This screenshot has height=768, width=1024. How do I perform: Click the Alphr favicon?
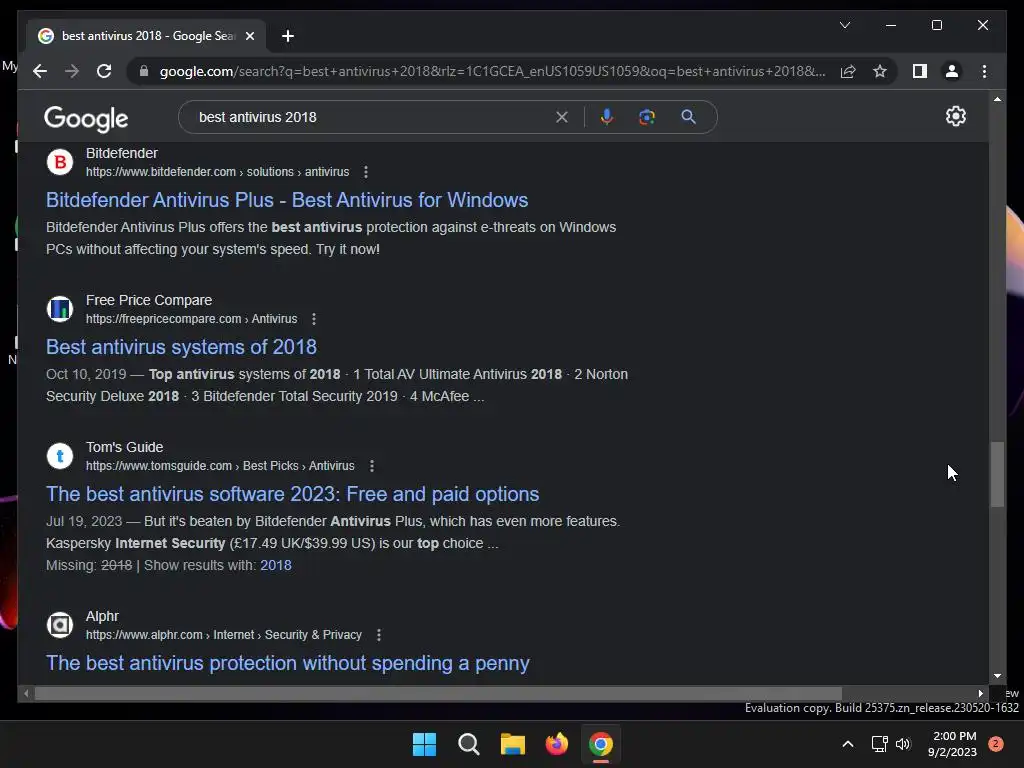(60, 625)
